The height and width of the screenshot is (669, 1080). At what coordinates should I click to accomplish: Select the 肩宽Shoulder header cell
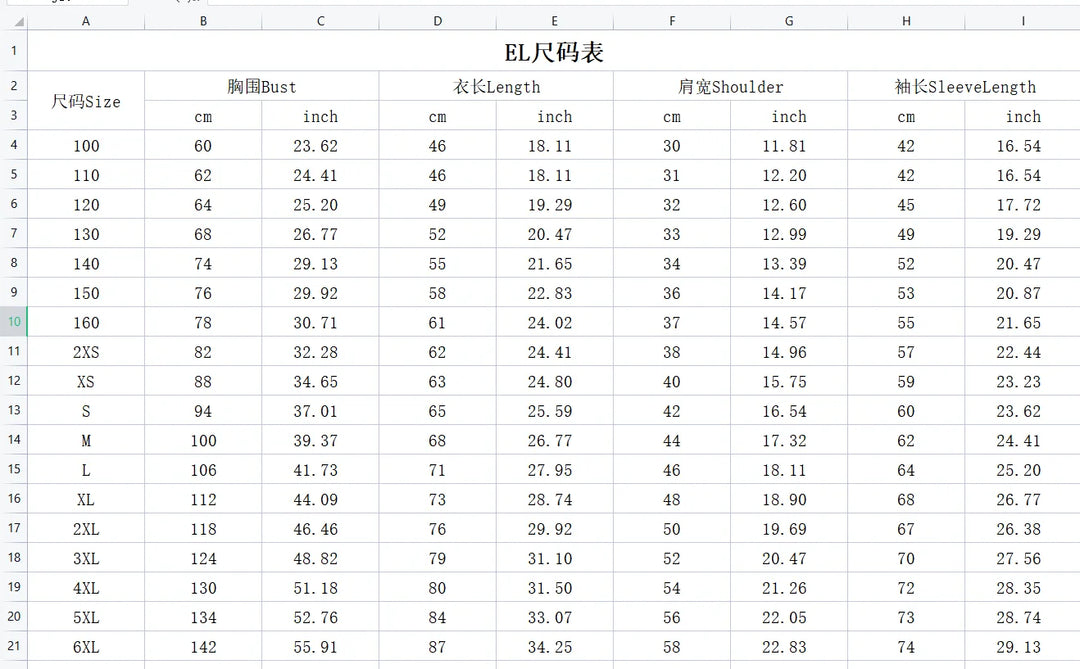pos(730,87)
